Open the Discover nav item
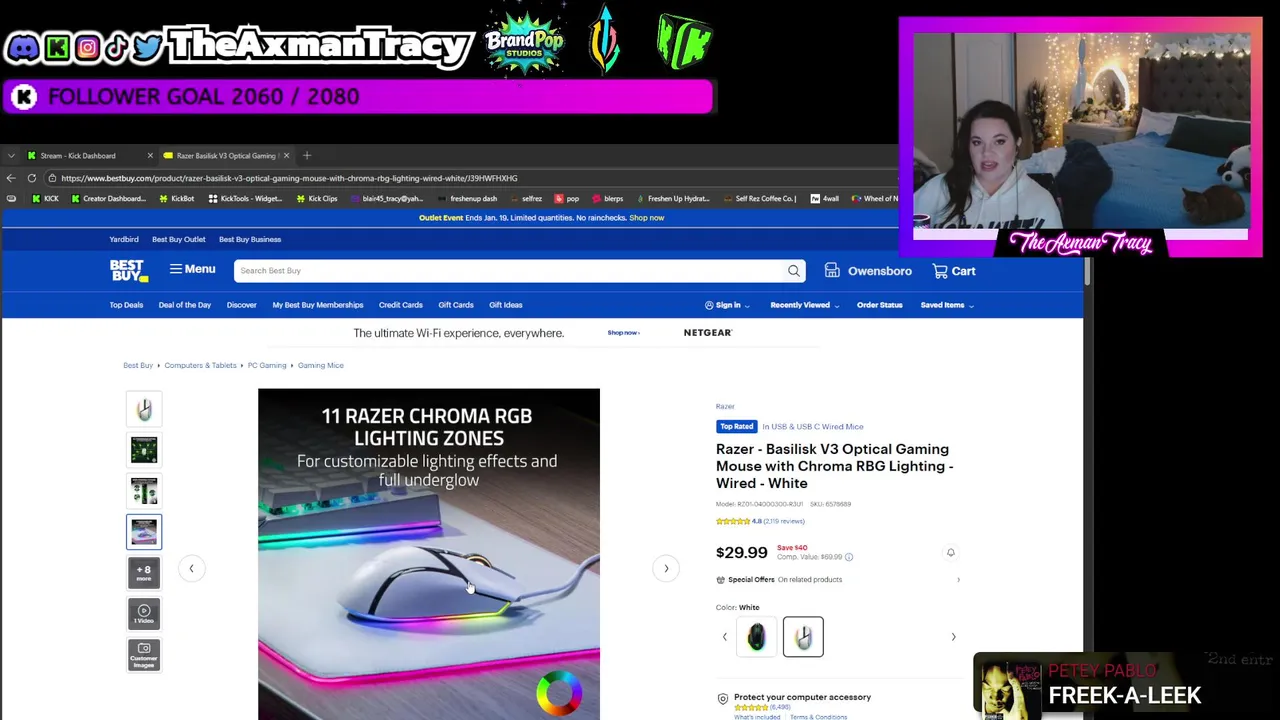 241,305
